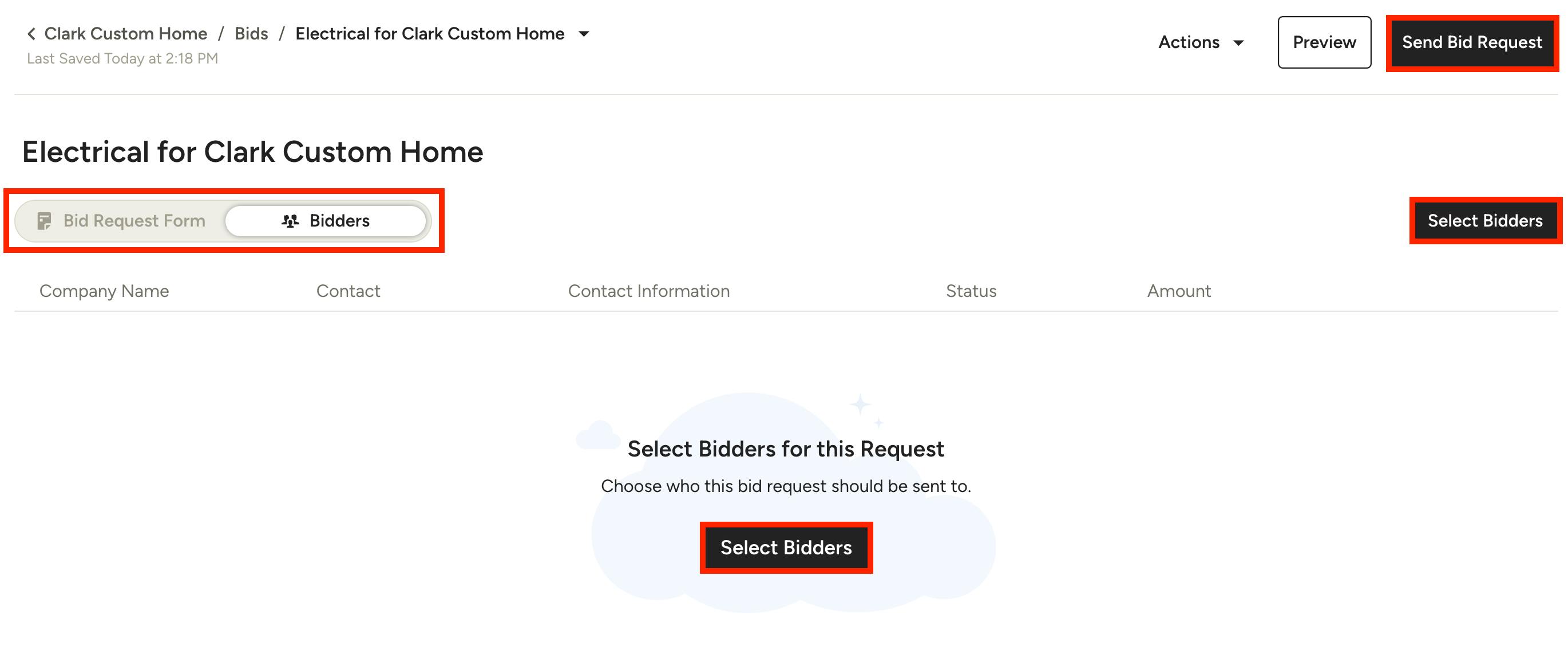Image resolution: width=1568 pixels, height=659 pixels.
Task: Click the back chevron icon before Clark Custom Home
Action: click(31, 34)
